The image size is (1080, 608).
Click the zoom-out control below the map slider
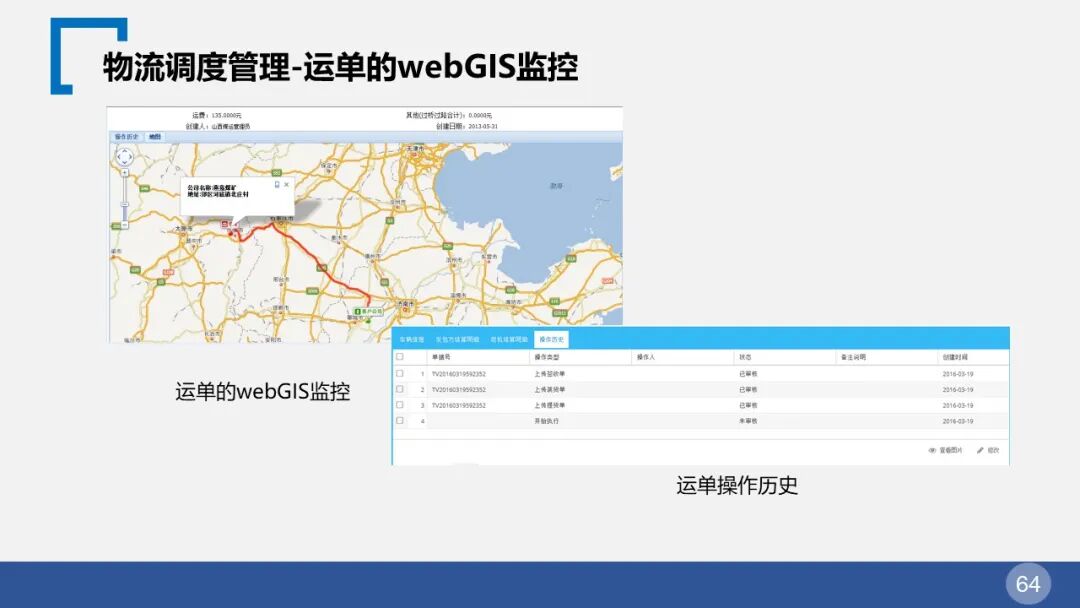[x=123, y=223]
